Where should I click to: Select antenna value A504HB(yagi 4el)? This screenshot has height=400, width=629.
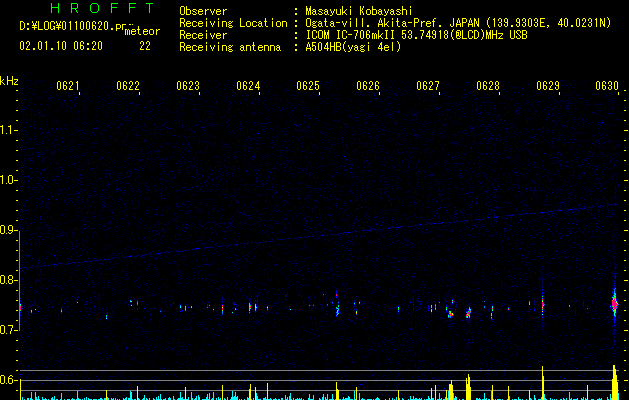(353, 47)
